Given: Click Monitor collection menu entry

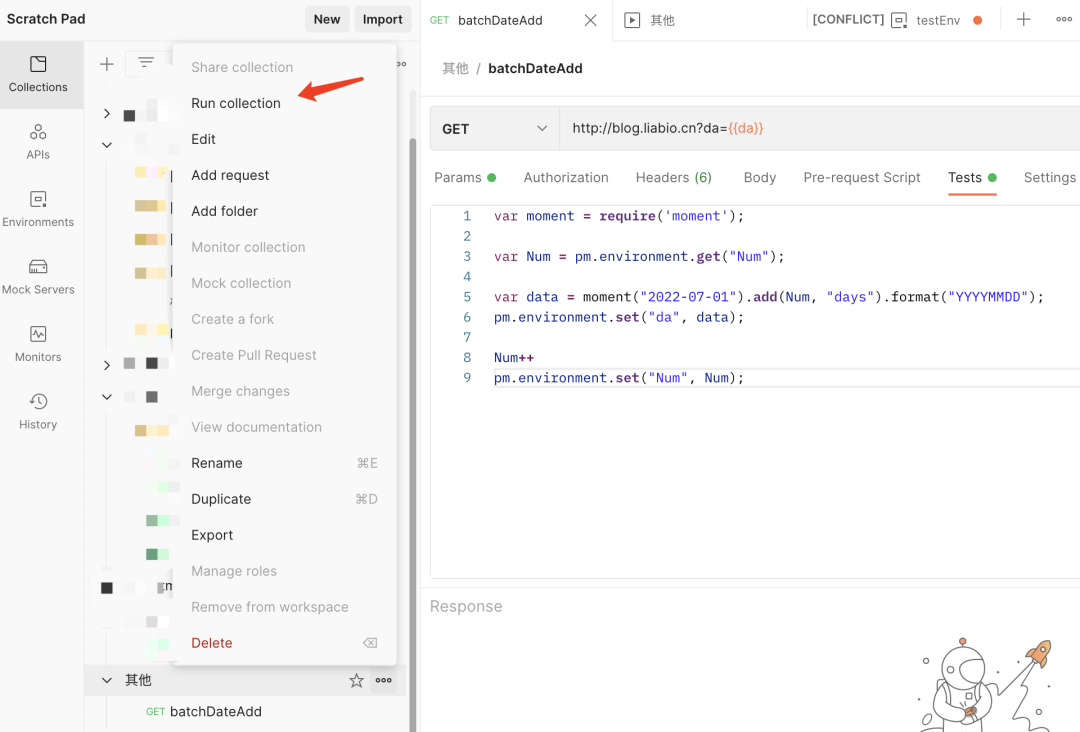Looking at the screenshot, I should (284, 247).
